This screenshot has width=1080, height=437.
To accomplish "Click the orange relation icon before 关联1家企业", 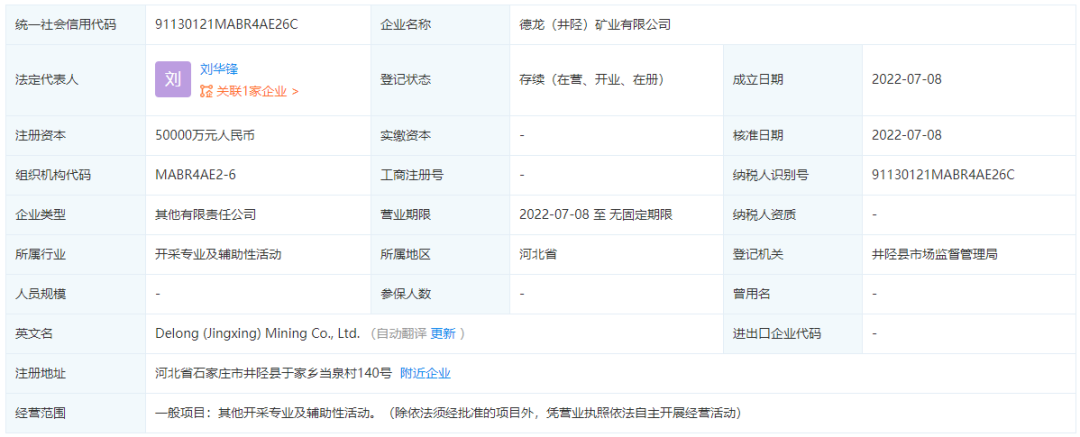I will click(206, 91).
